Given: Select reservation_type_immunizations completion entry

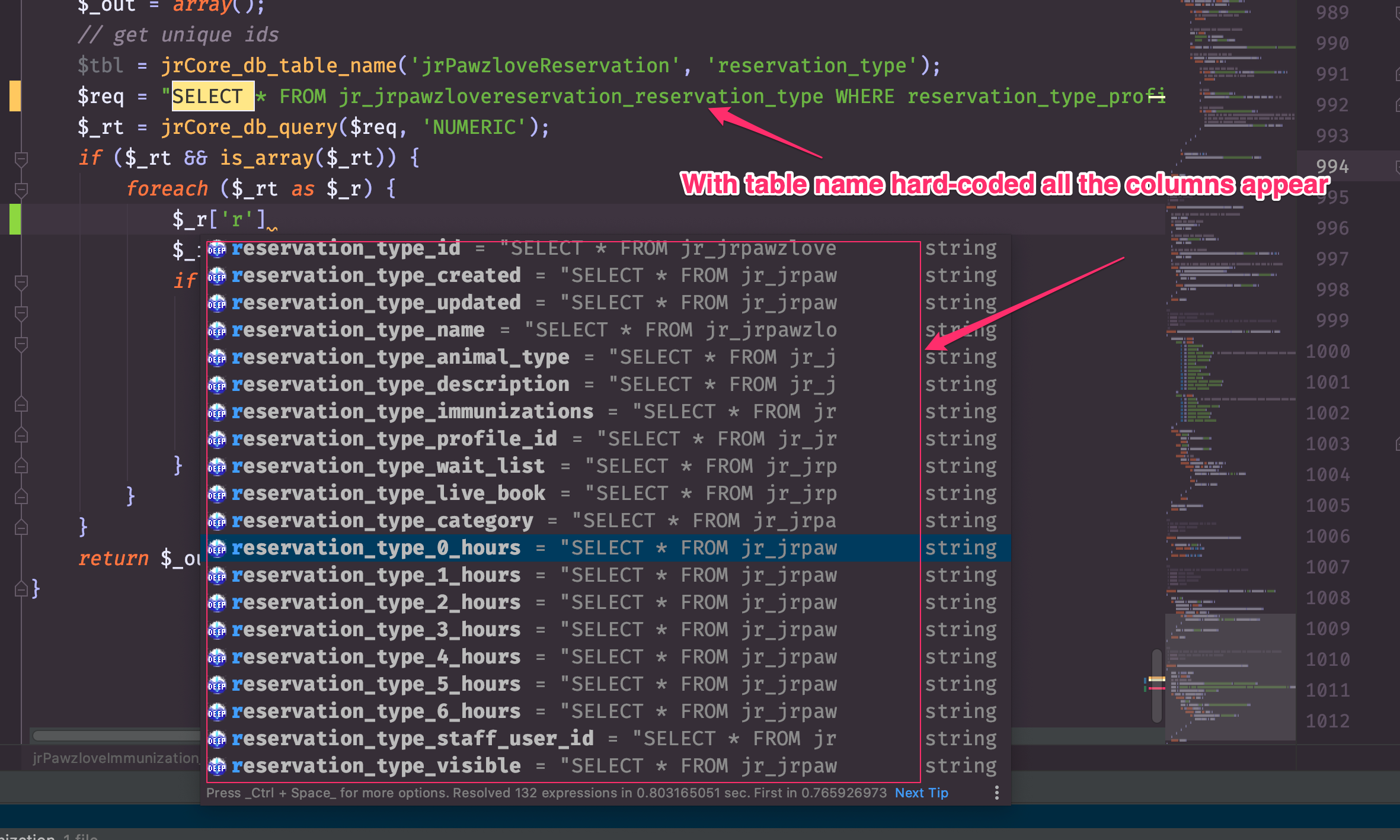Looking at the screenshot, I should (412, 412).
